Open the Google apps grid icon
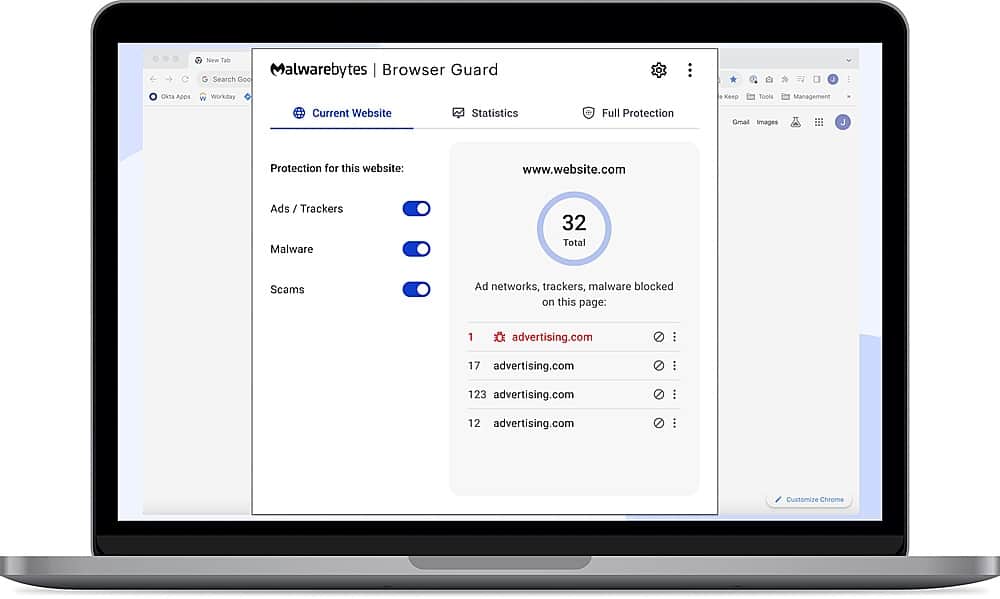Screen dimensions: 1000x599 click(x=819, y=121)
